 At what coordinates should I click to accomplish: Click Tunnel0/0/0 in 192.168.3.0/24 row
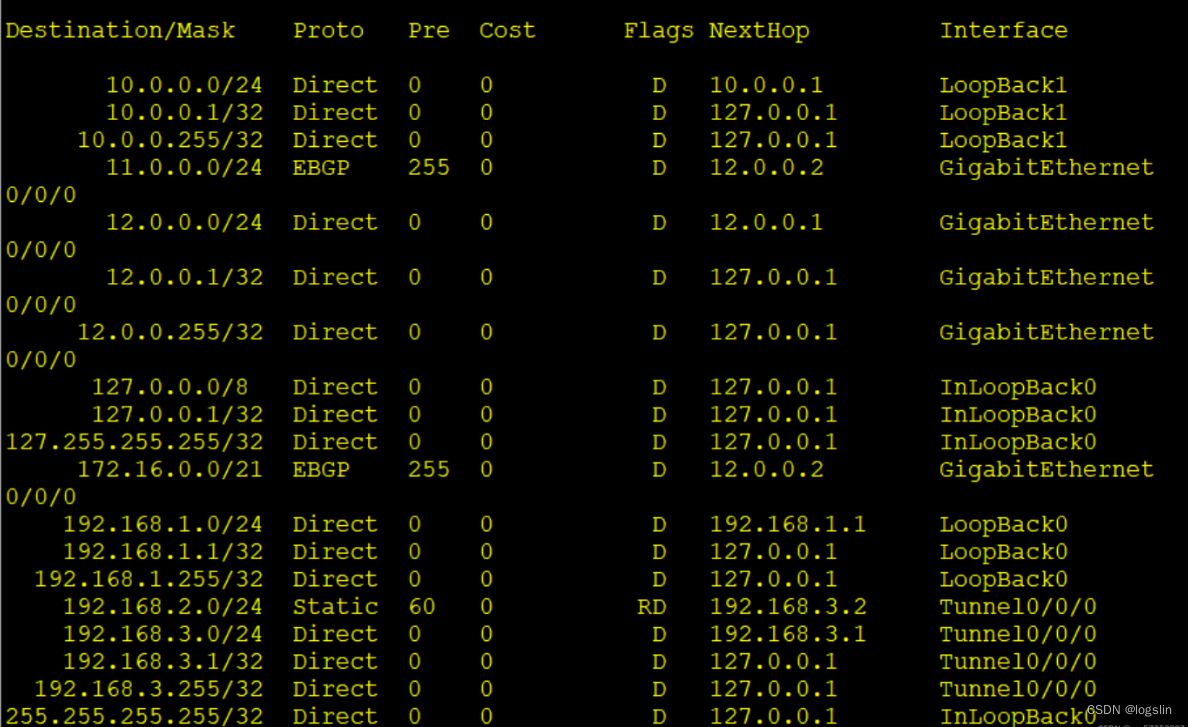tap(1018, 635)
